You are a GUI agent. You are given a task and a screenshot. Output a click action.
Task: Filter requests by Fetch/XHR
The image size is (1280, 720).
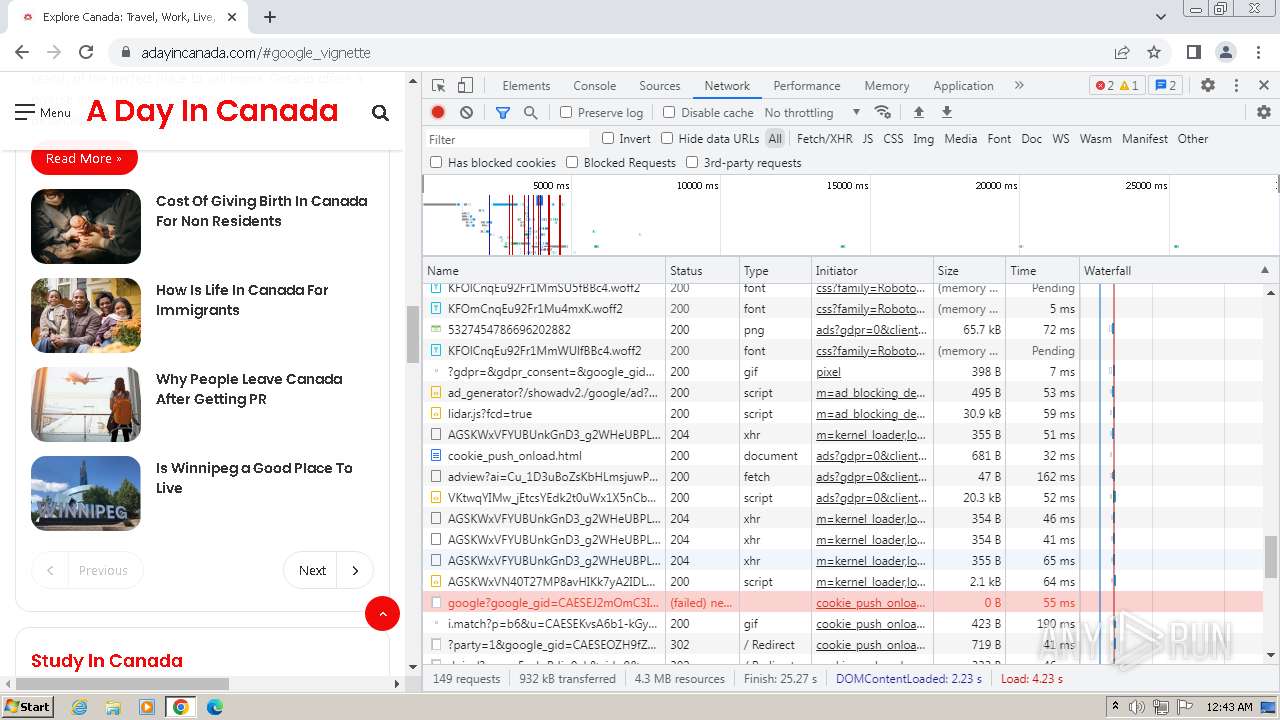825,139
